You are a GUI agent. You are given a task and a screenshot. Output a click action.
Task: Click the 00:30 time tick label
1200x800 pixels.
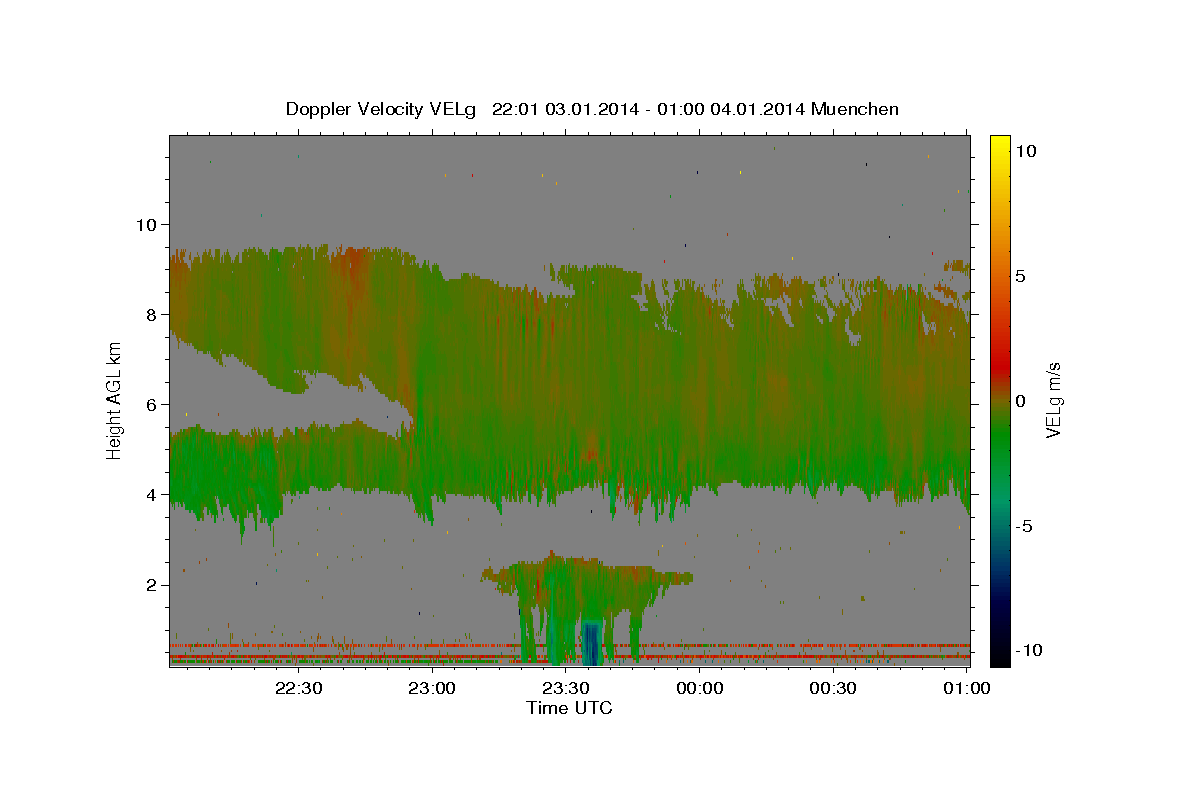coord(833,688)
